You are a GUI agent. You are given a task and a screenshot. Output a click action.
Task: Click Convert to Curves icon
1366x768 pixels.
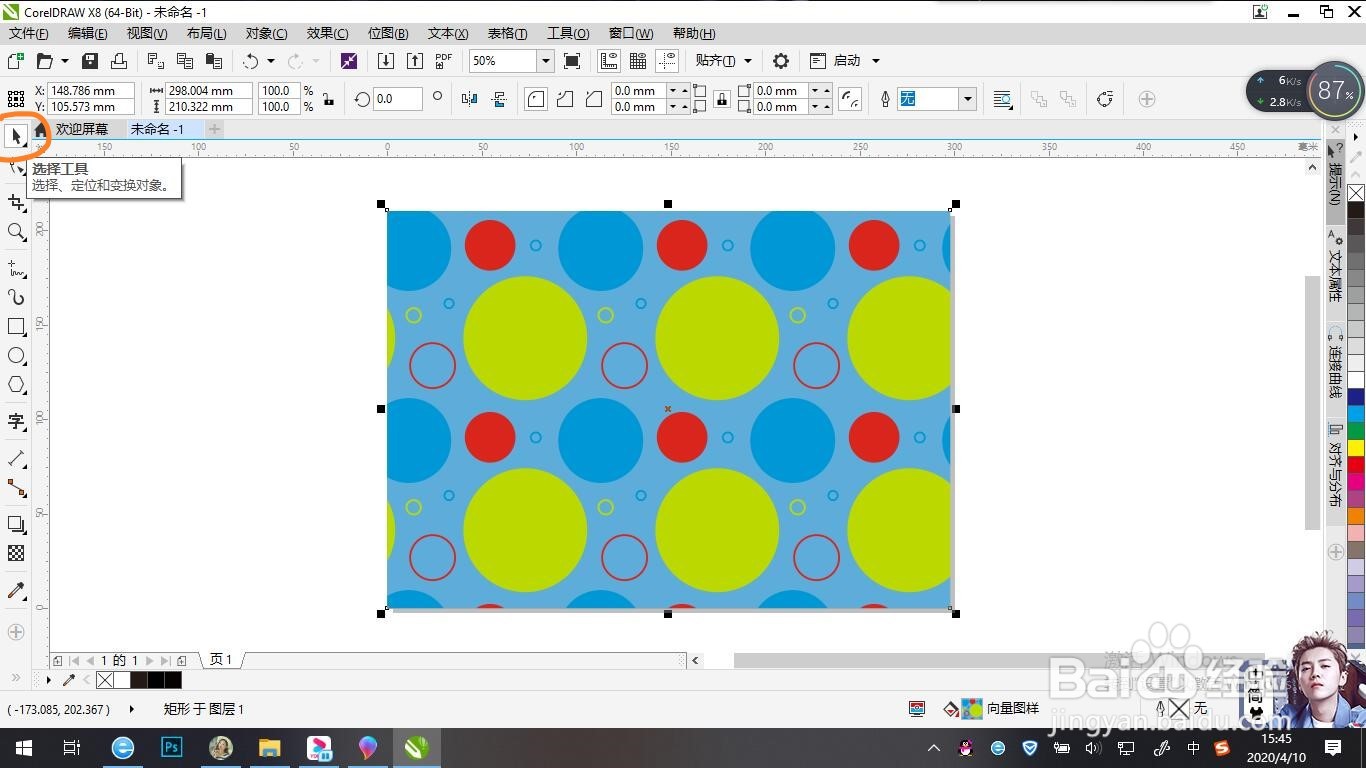click(1105, 99)
